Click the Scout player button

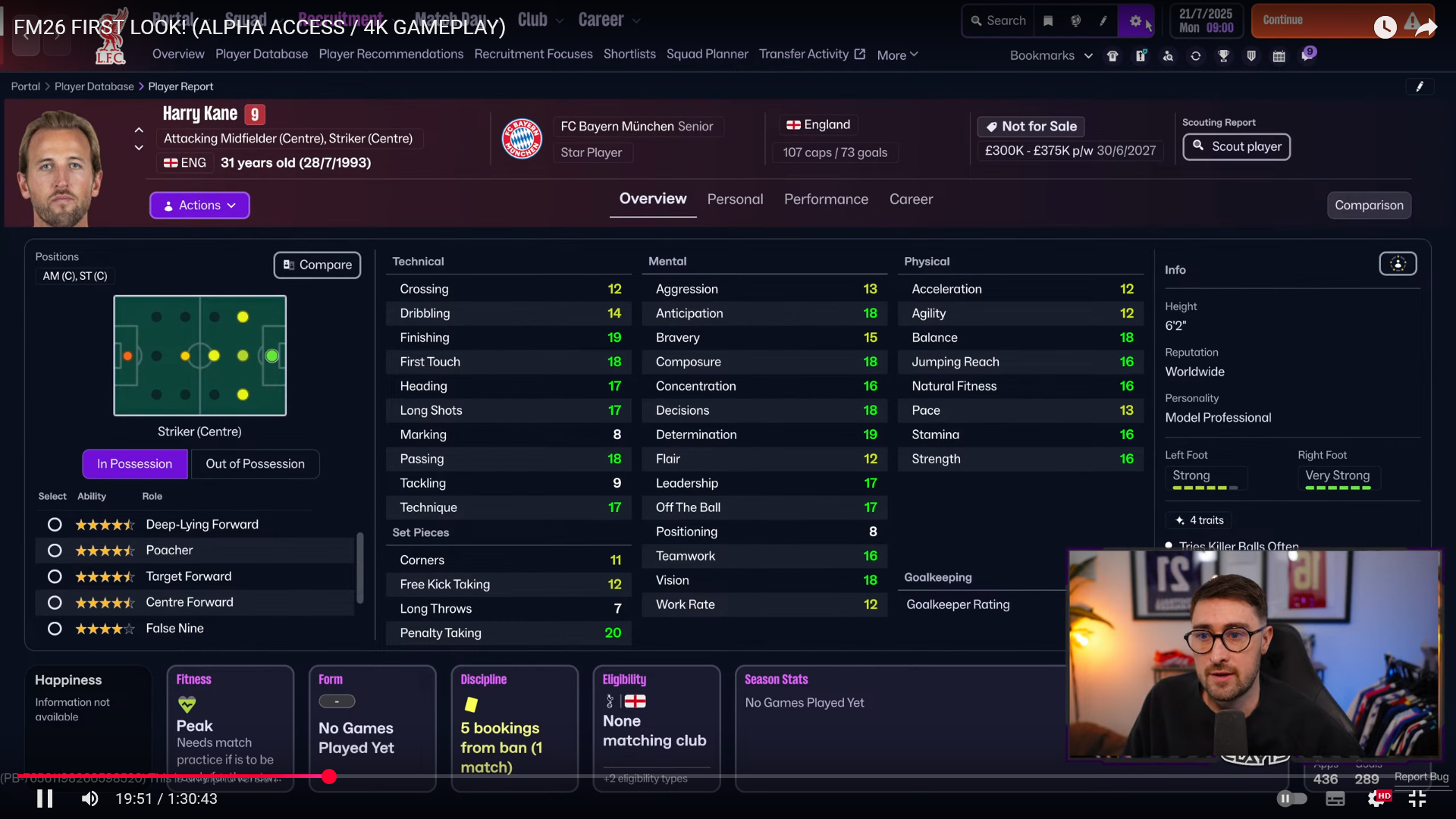(1236, 146)
